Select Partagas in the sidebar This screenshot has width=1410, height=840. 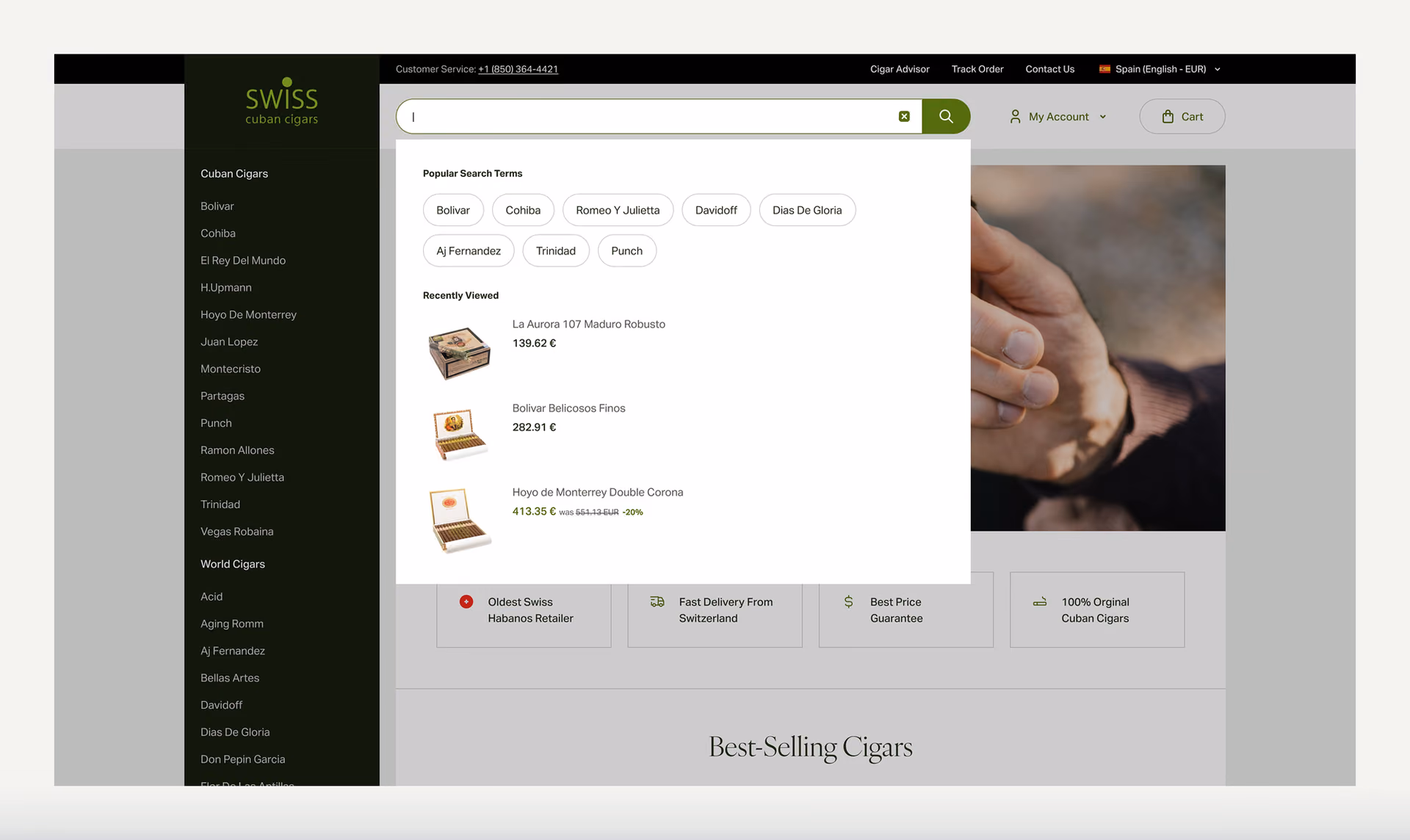click(x=223, y=397)
